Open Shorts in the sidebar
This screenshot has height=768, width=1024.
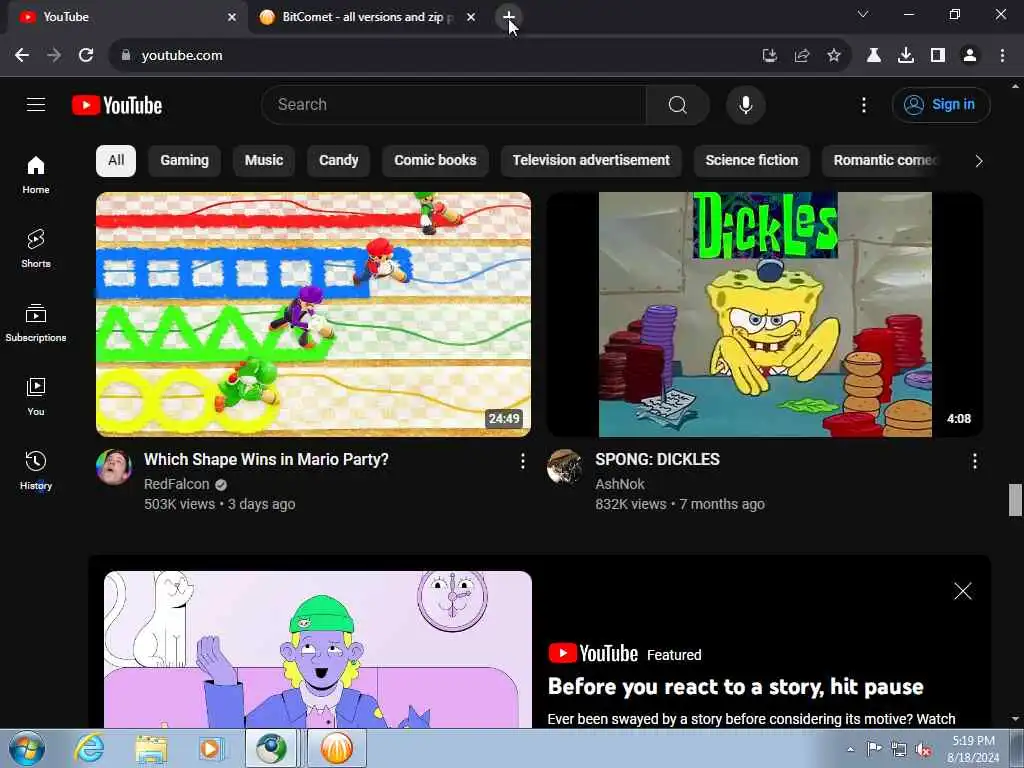tap(36, 249)
